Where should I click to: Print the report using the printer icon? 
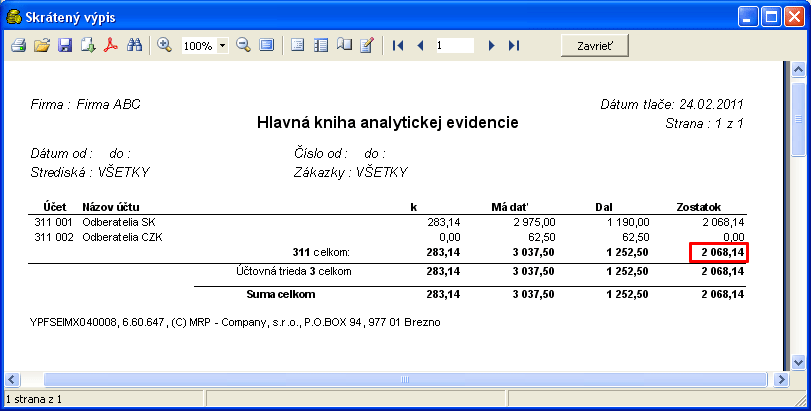pos(18,45)
